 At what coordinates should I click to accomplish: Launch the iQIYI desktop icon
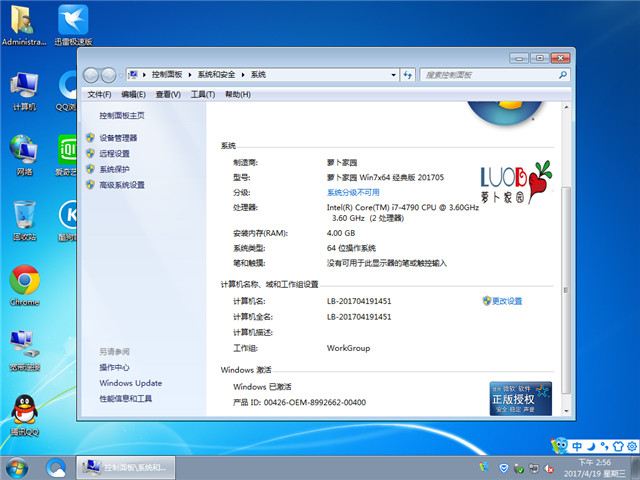click(x=67, y=155)
